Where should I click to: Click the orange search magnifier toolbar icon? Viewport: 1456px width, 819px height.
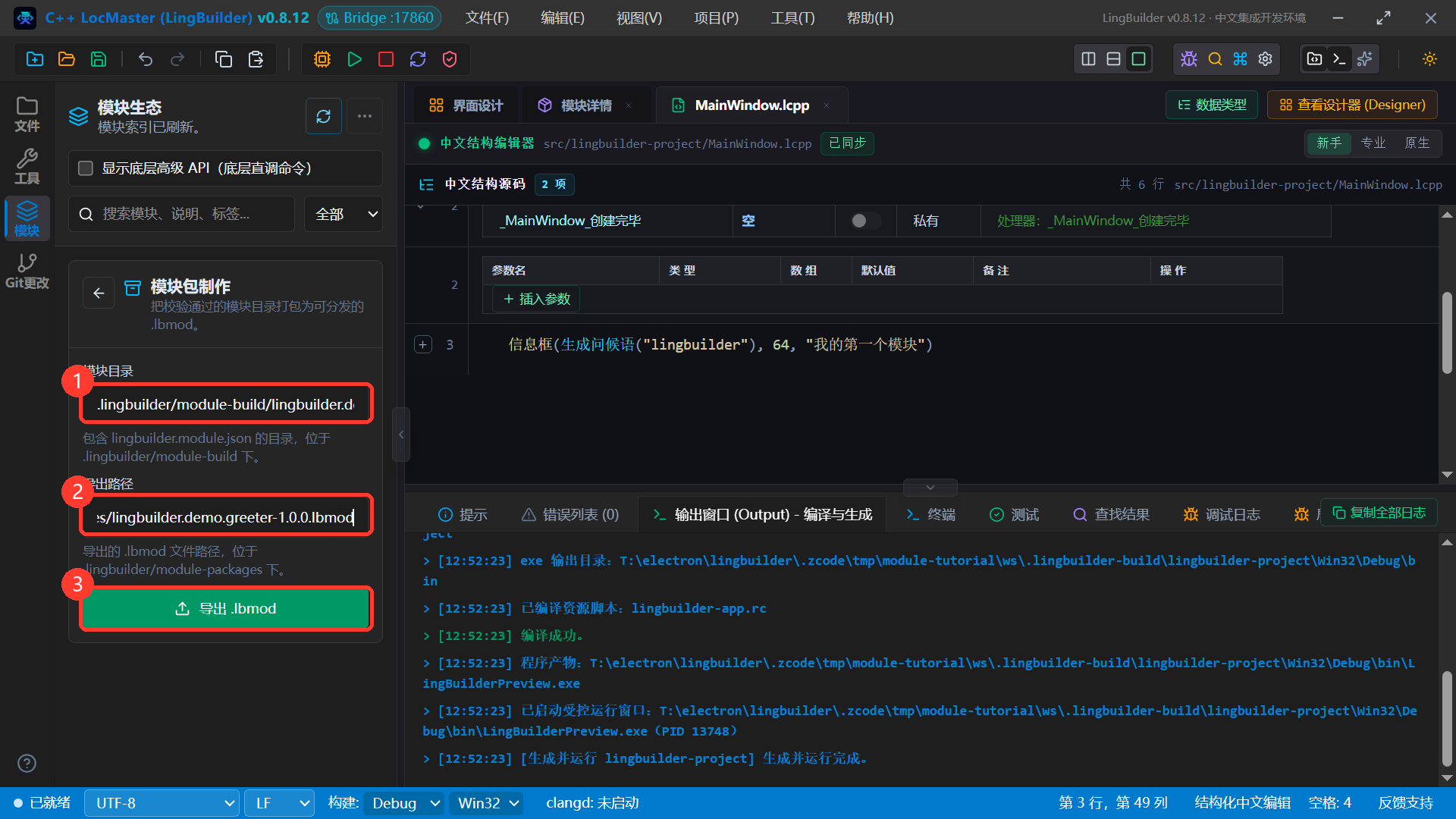1215,59
